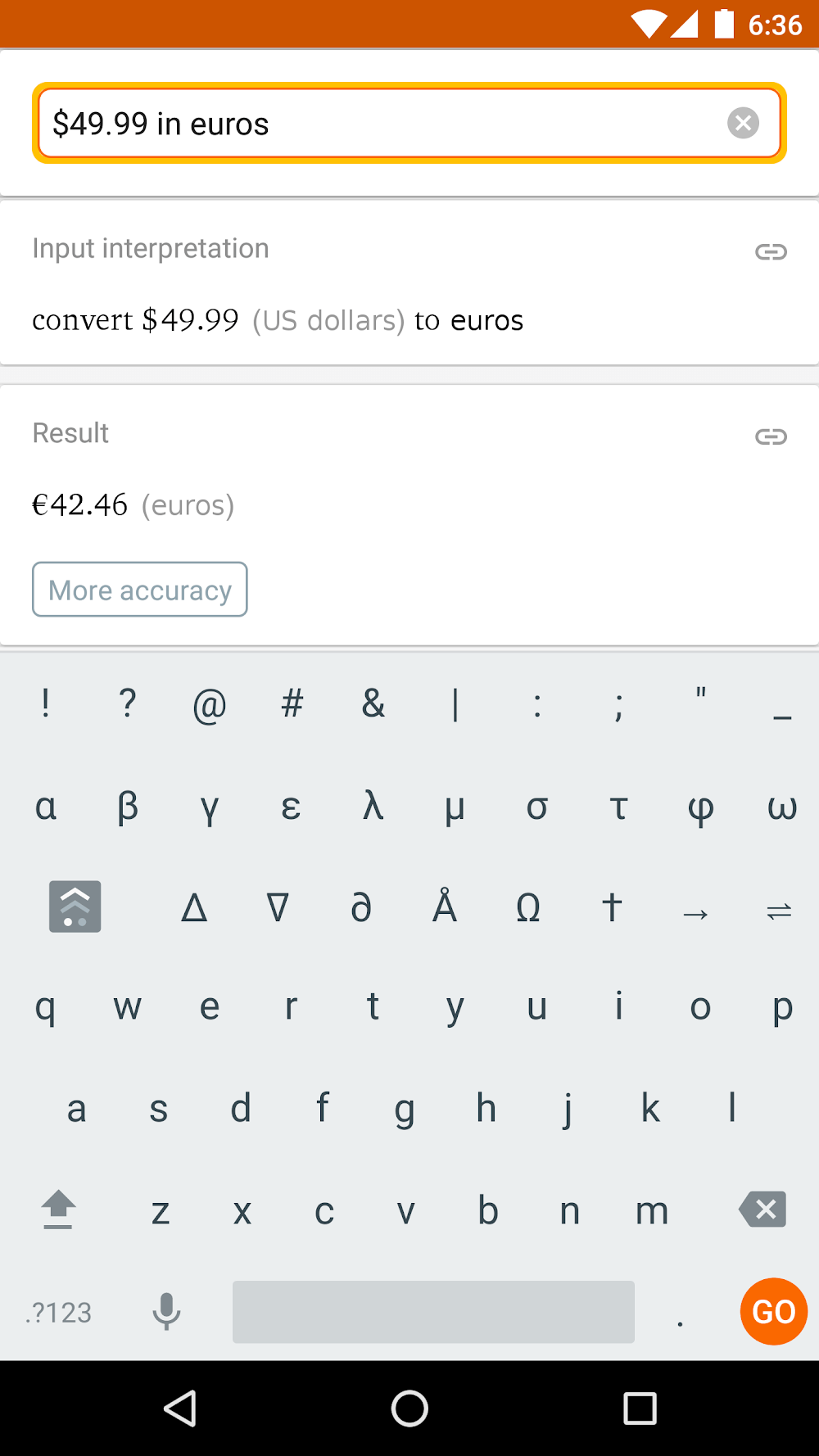Image resolution: width=819 pixels, height=1456 pixels.
Task: Tap the Android back navigation button
Action: pos(180,1409)
